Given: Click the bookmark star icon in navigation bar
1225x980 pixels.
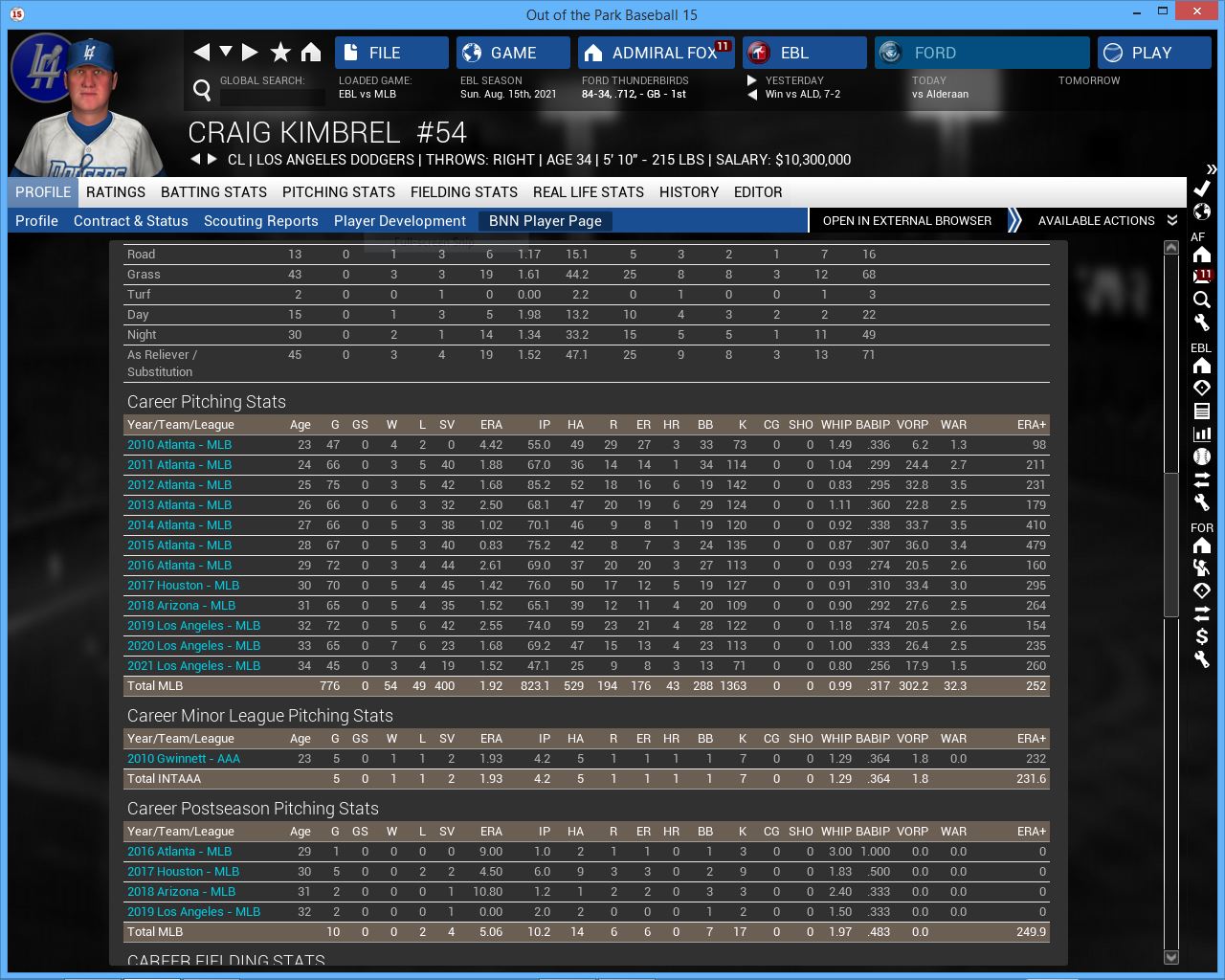Looking at the screenshot, I should point(280,53).
